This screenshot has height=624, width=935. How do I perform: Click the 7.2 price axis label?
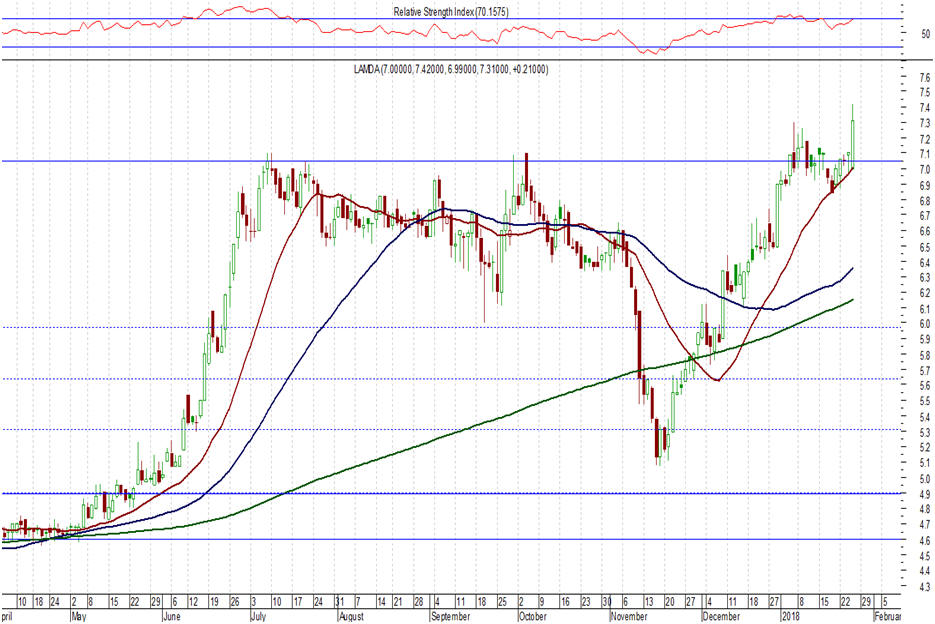(x=924, y=139)
